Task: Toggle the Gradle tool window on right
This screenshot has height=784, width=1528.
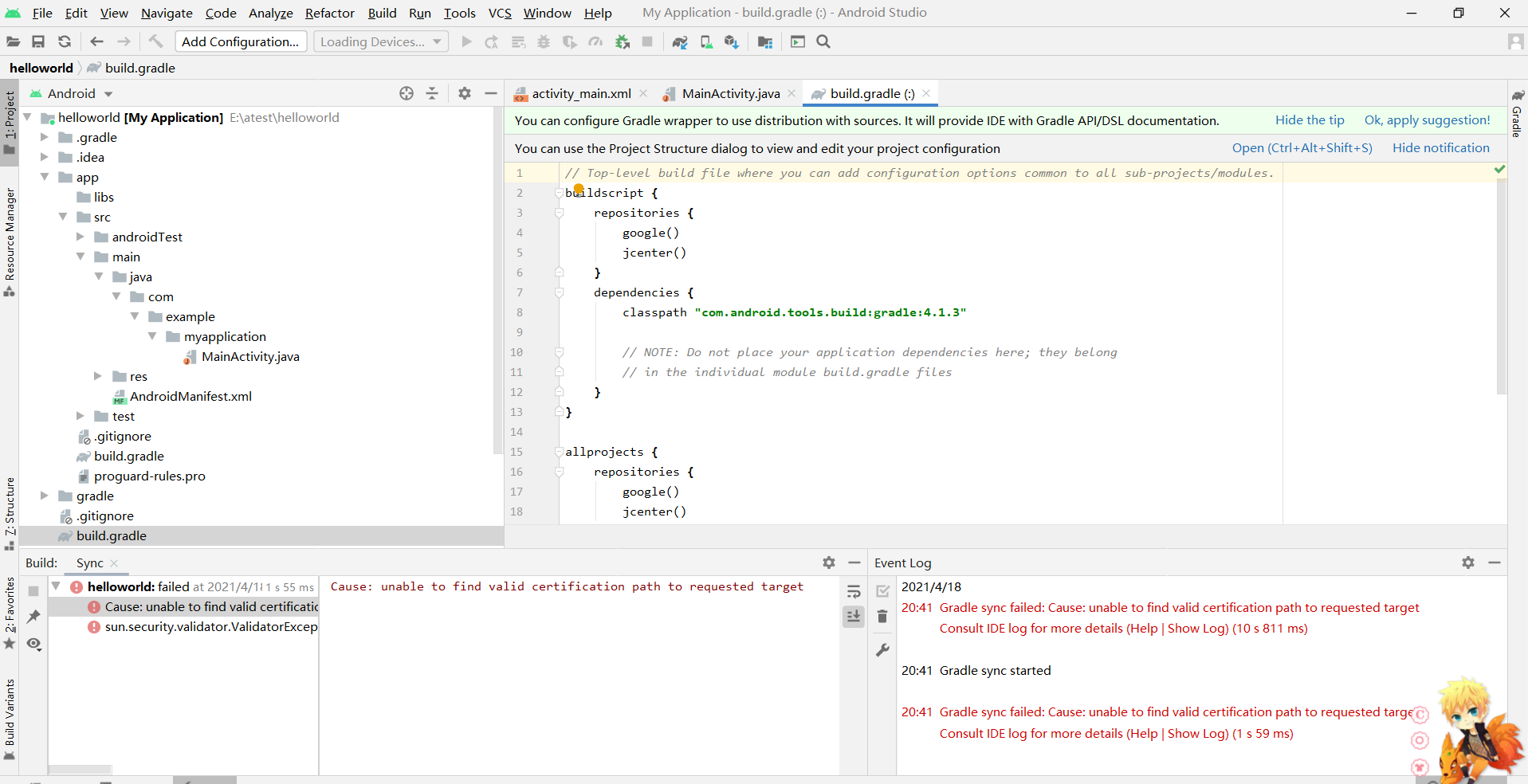Action: 1518,113
